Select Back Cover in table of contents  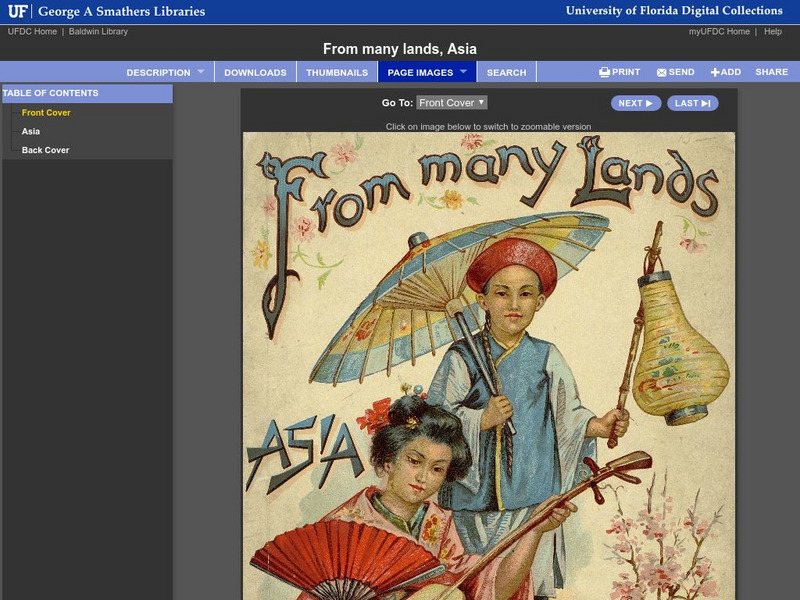[45, 150]
